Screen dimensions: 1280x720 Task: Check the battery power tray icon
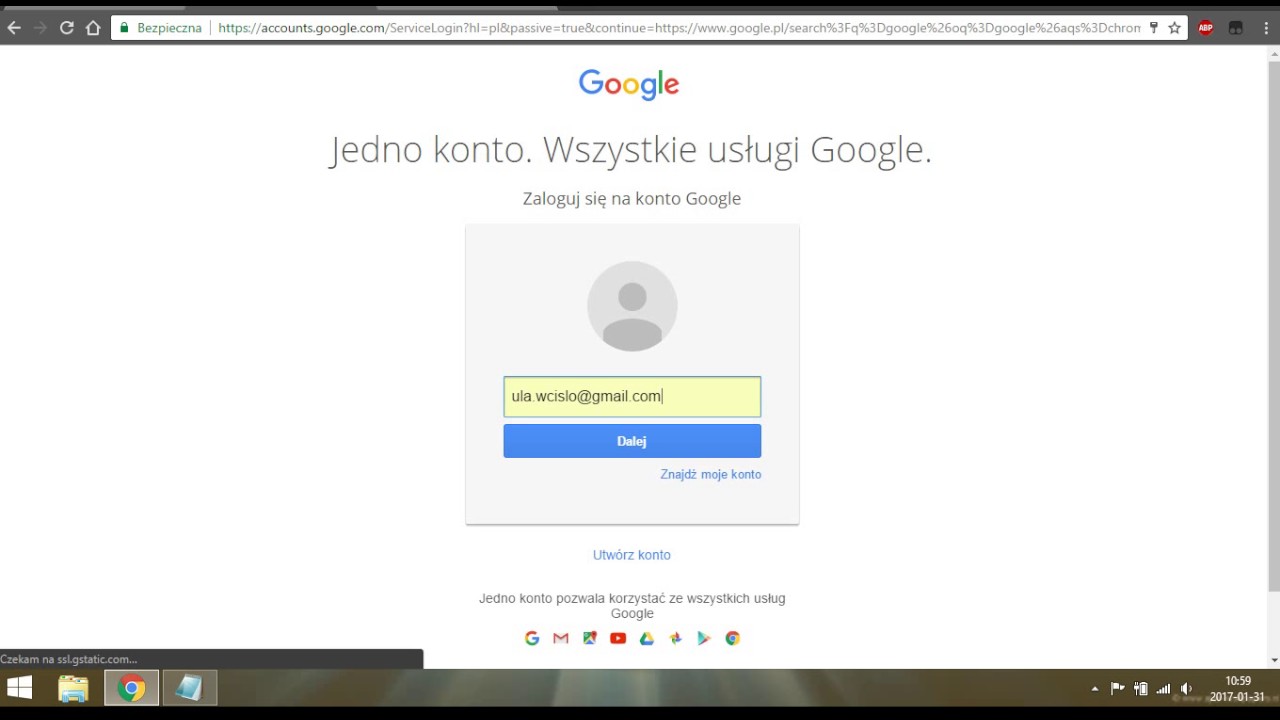[x=1141, y=688]
